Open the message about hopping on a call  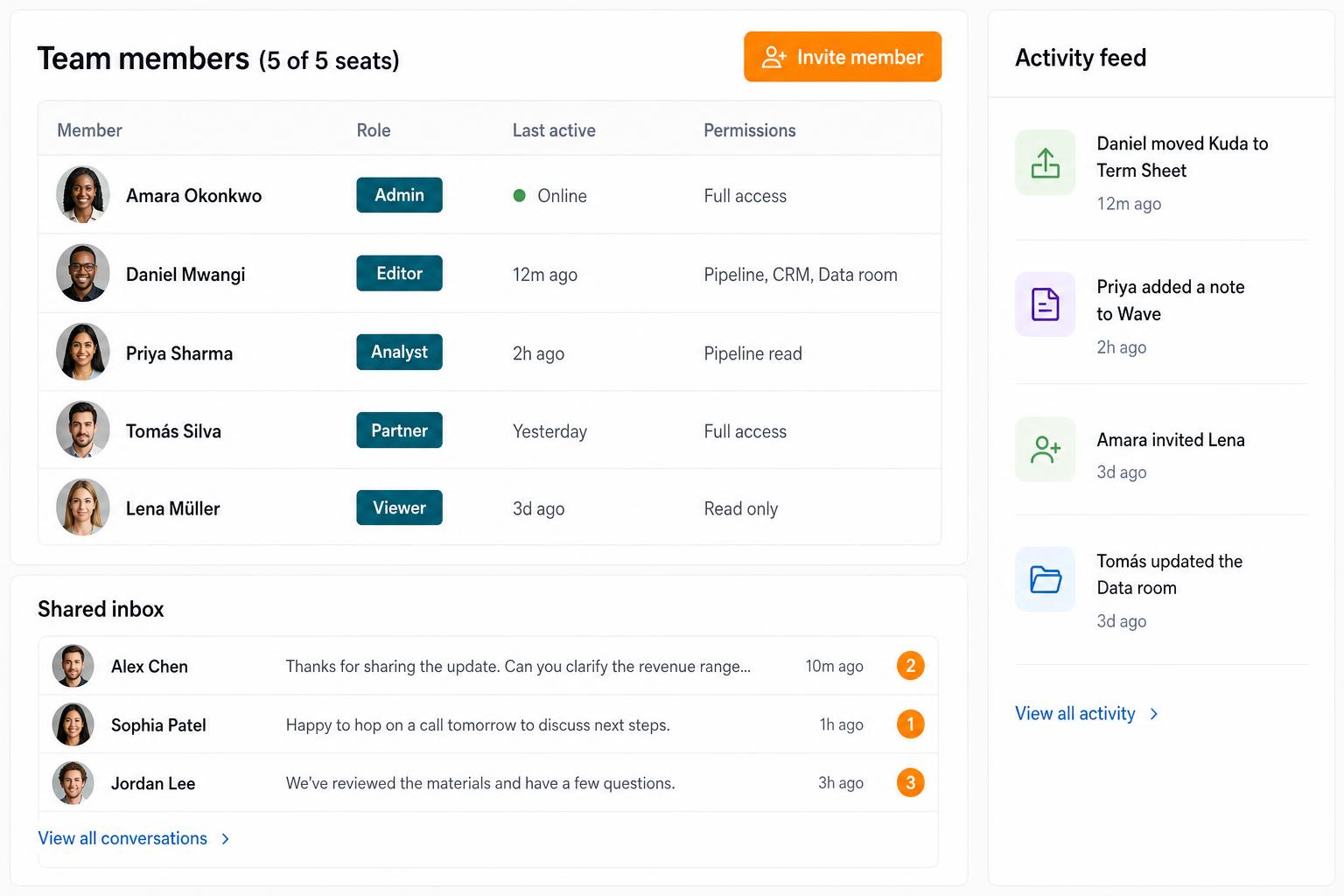(478, 725)
